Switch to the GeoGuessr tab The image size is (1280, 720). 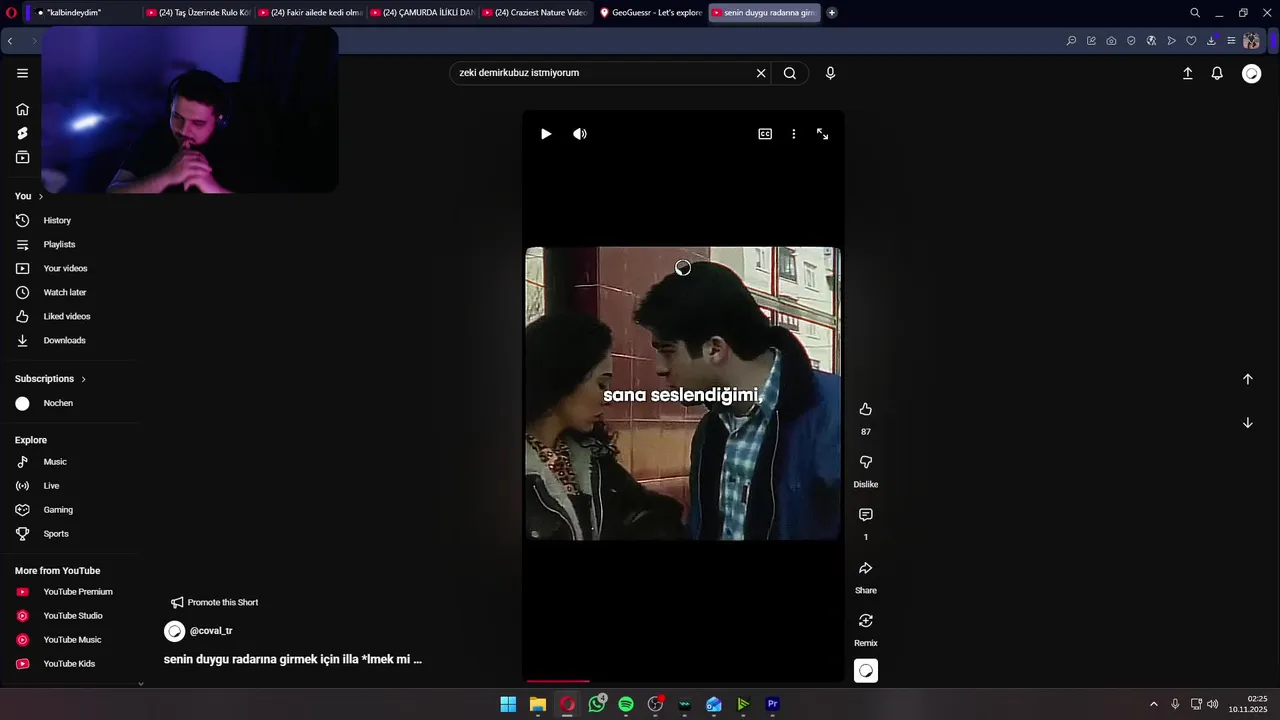650,13
